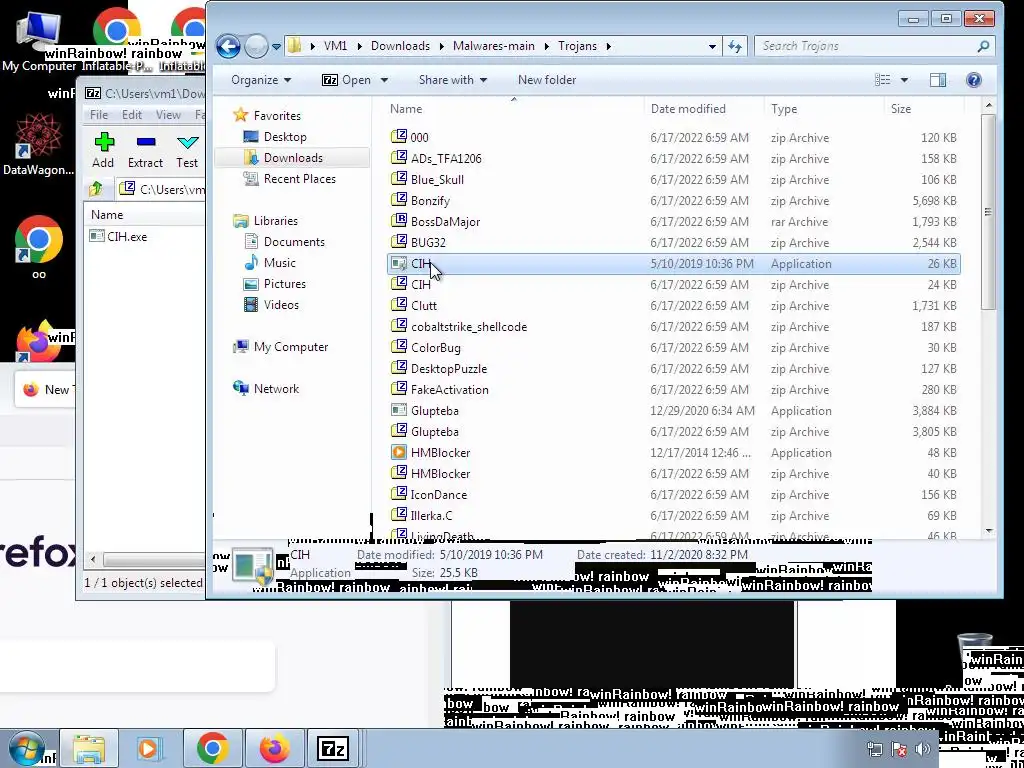Expand the view options dropdown arrow
1024x768 pixels.
pos(904,80)
